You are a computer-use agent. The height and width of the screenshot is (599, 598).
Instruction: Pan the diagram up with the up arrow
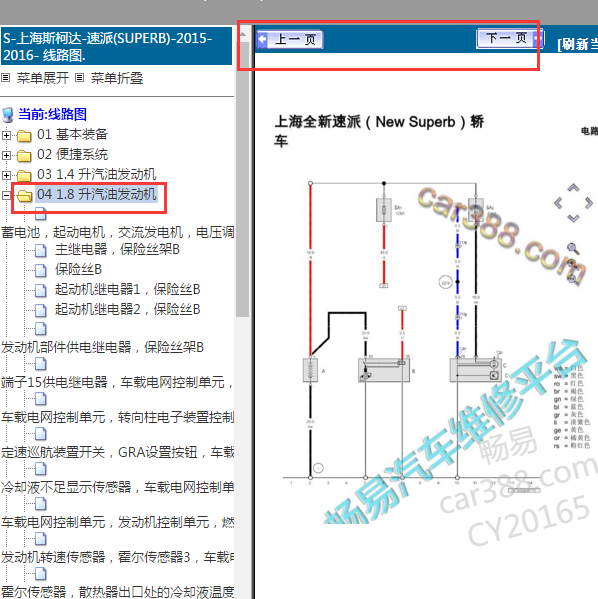coord(573,188)
